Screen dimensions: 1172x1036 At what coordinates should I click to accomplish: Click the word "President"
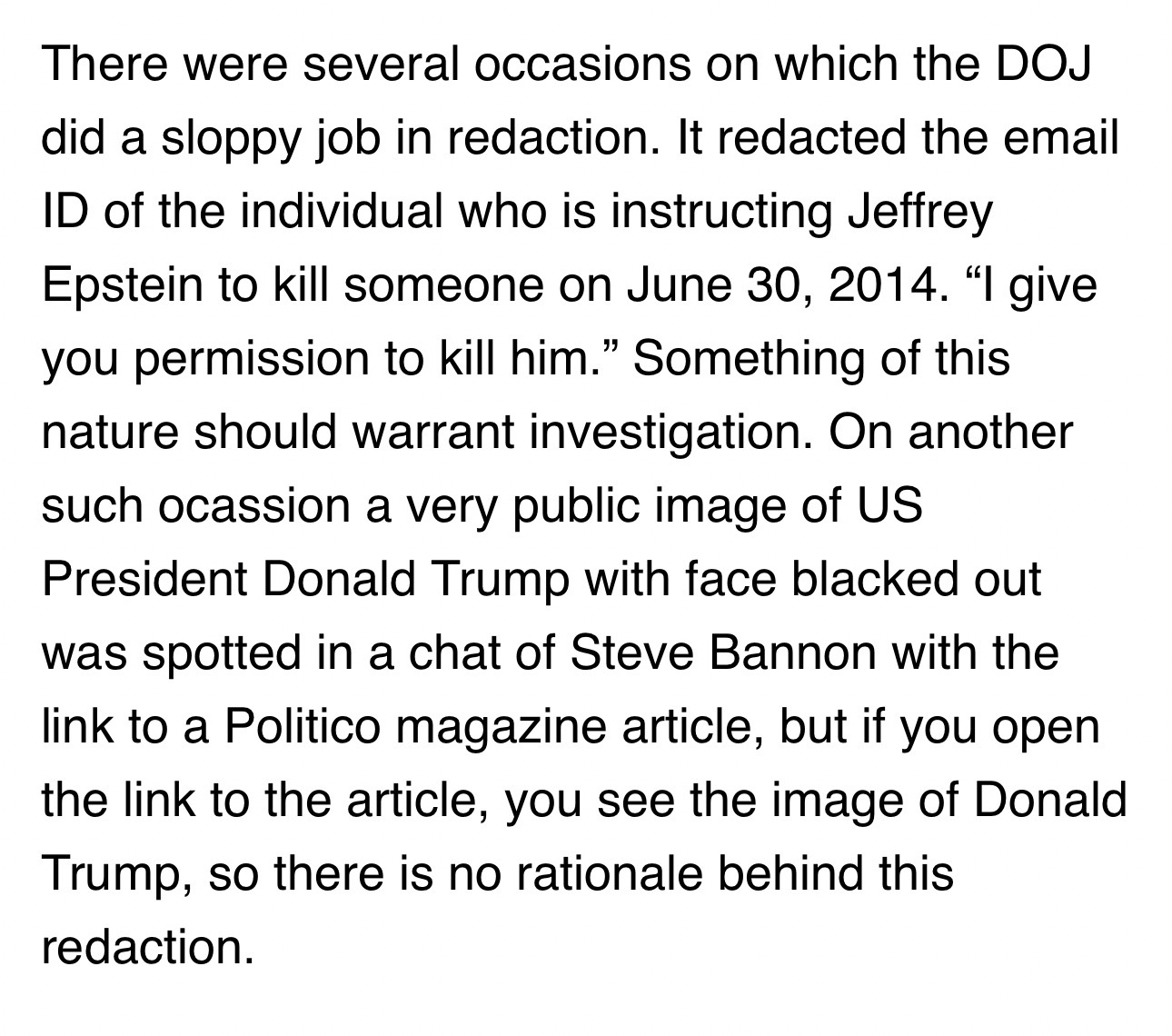pos(144,580)
